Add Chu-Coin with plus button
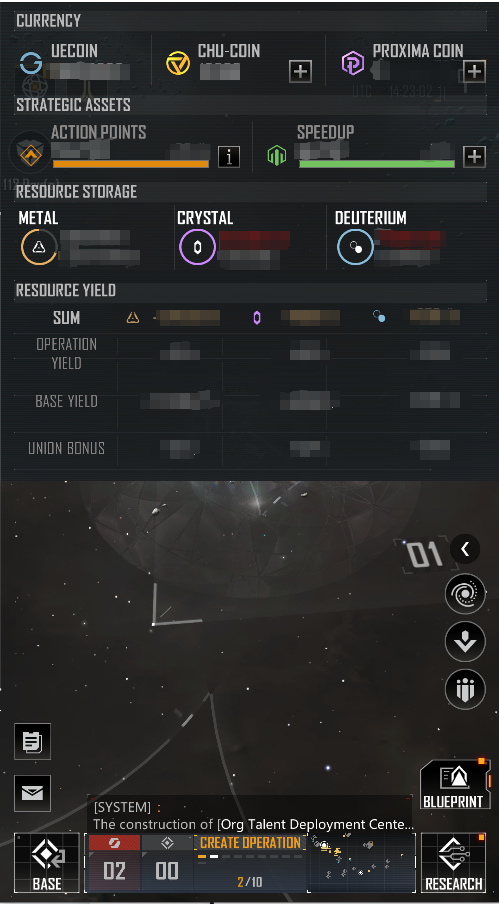 point(300,71)
